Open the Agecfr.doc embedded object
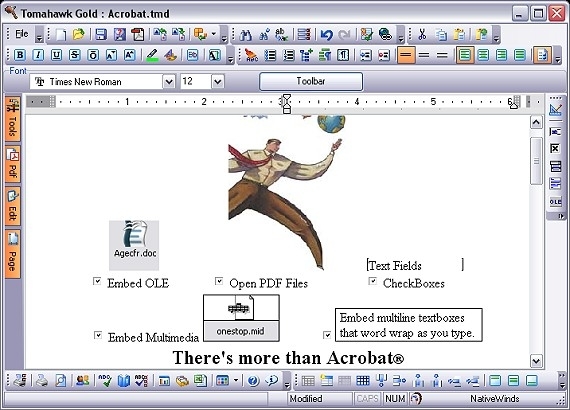 coord(134,245)
